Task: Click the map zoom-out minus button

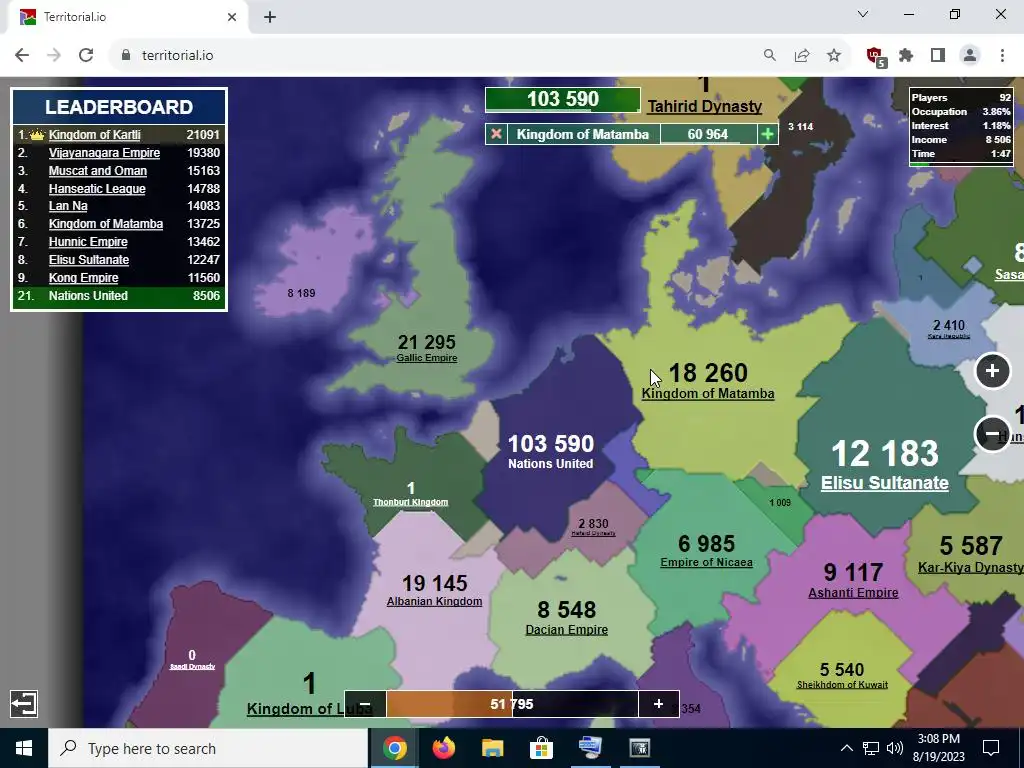Action: click(x=992, y=433)
